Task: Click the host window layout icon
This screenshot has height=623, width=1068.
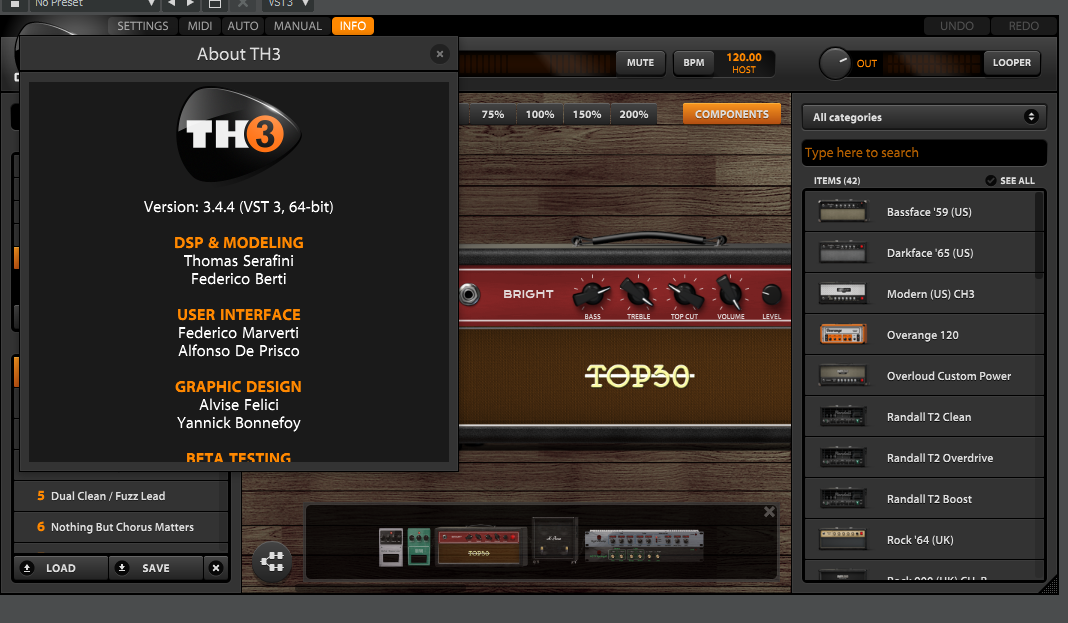Action: coord(215,4)
